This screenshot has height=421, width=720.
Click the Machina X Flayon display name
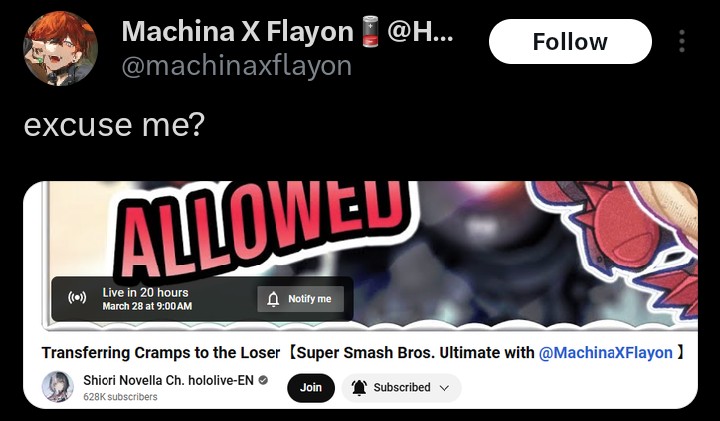tap(237, 32)
